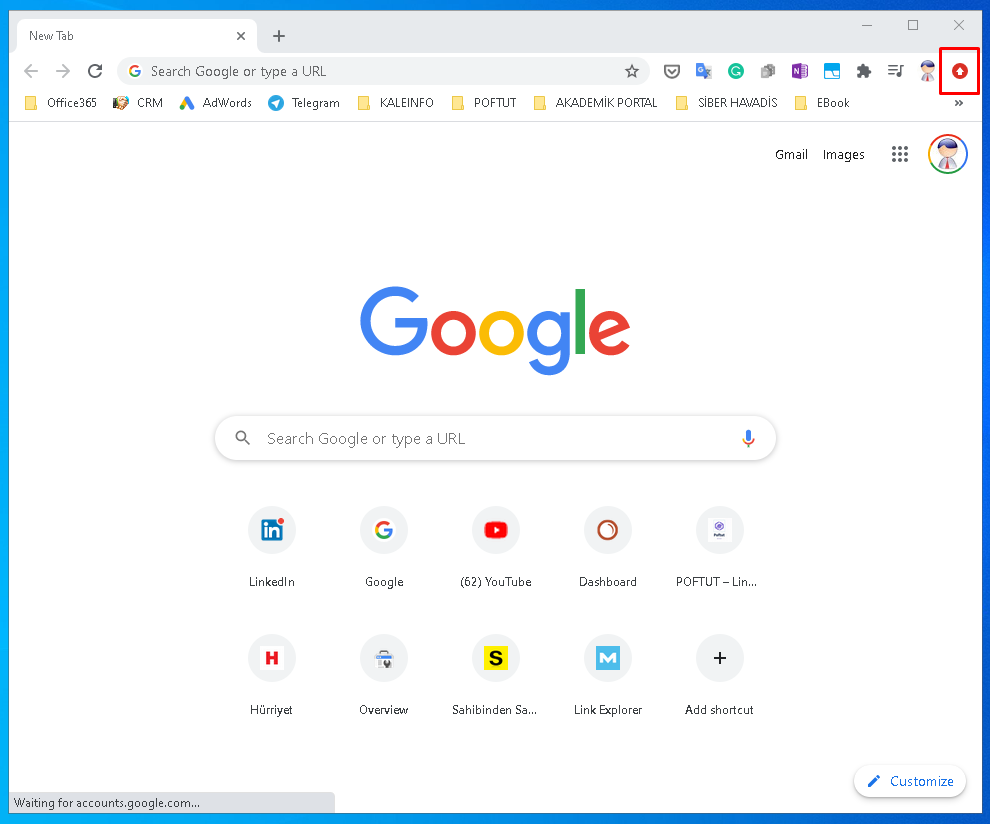Click Add shortcut plus tile
990x824 pixels.
[x=719, y=676]
